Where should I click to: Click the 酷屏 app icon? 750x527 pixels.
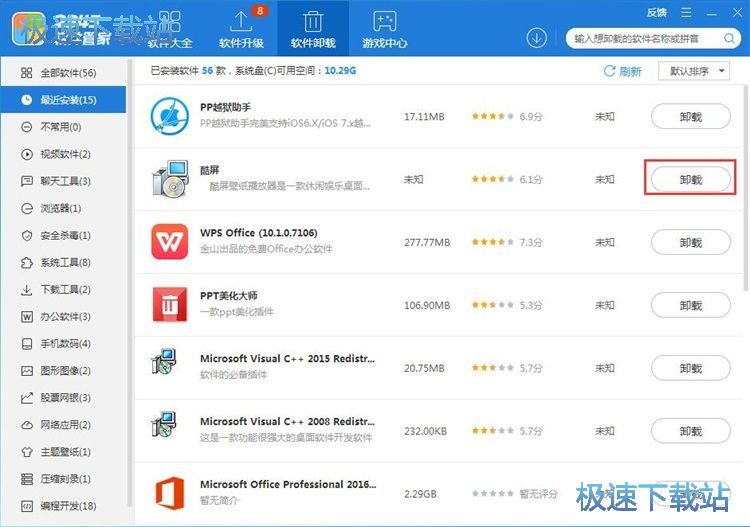click(170, 179)
